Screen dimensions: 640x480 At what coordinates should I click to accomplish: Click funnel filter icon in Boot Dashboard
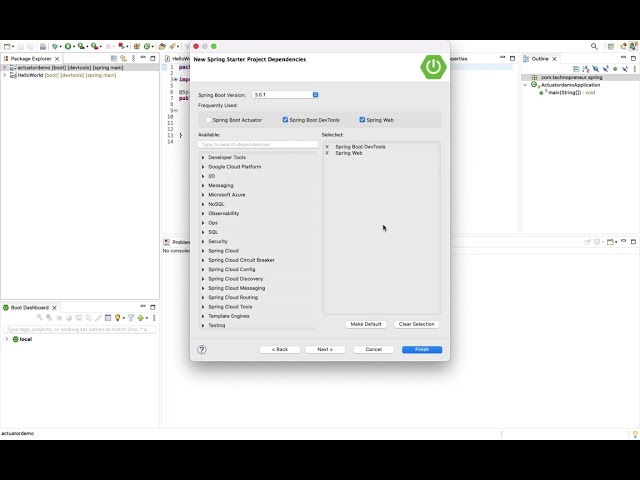click(x=131, y=318)
